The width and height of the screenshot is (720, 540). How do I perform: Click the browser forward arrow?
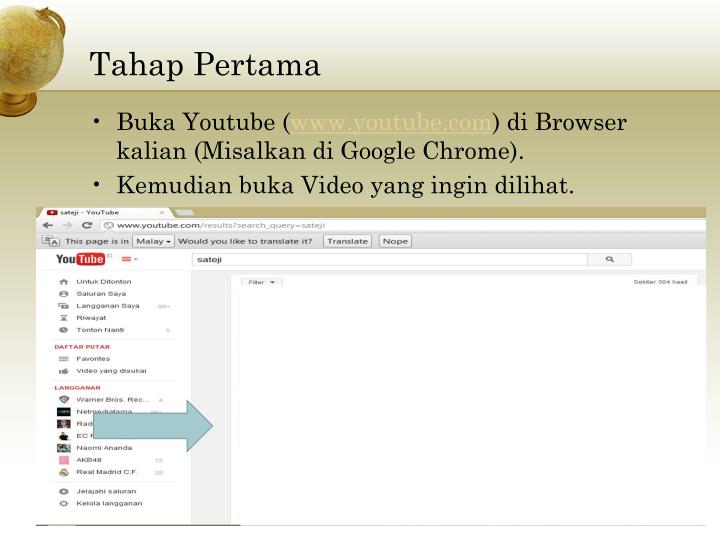click(x=68, y=225)
